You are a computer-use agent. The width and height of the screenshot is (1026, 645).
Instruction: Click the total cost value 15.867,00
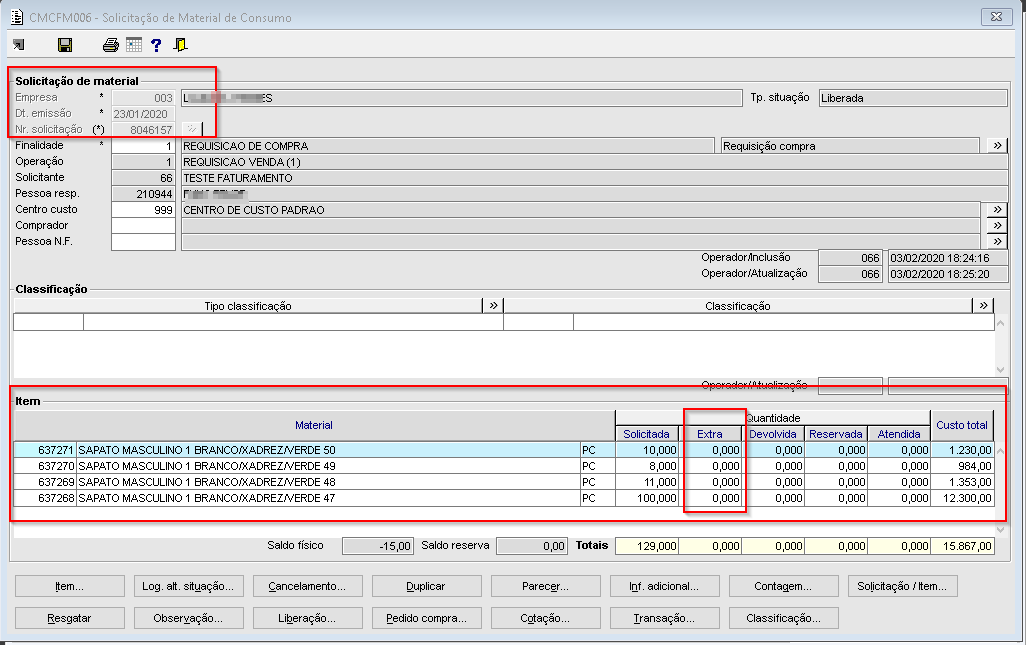[962, 546]
